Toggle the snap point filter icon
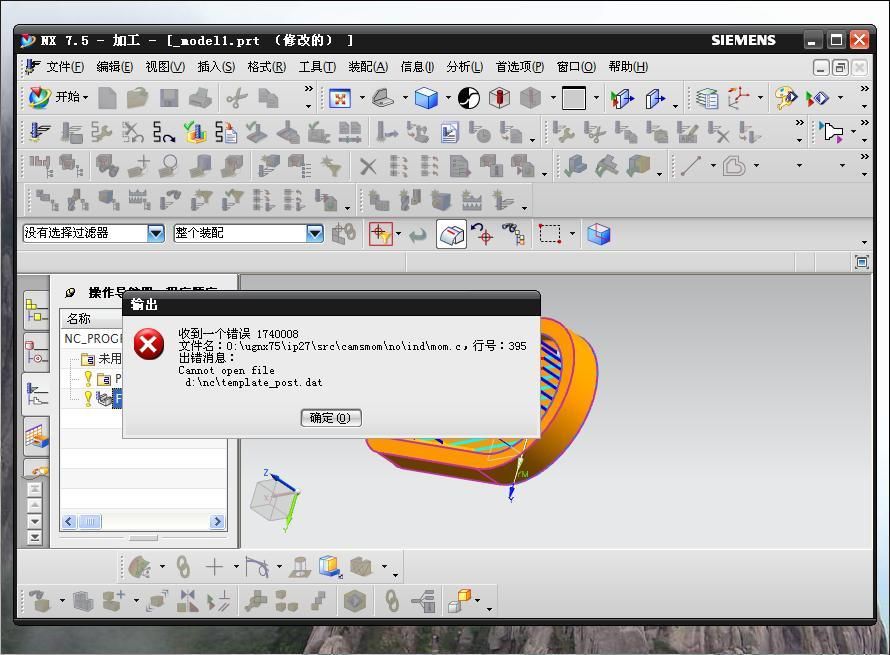 coord(380,234)
